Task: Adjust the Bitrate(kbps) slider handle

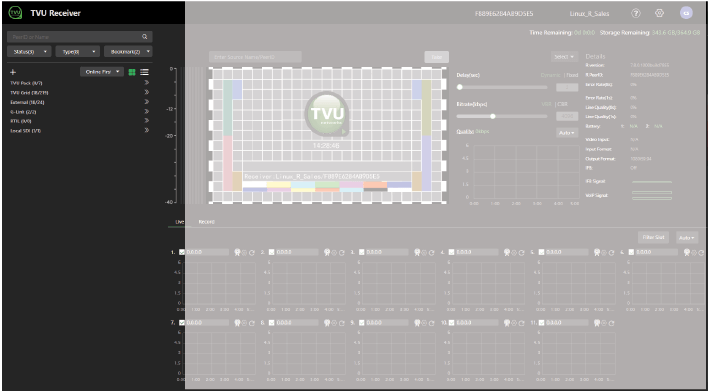Action: point(493,116)
